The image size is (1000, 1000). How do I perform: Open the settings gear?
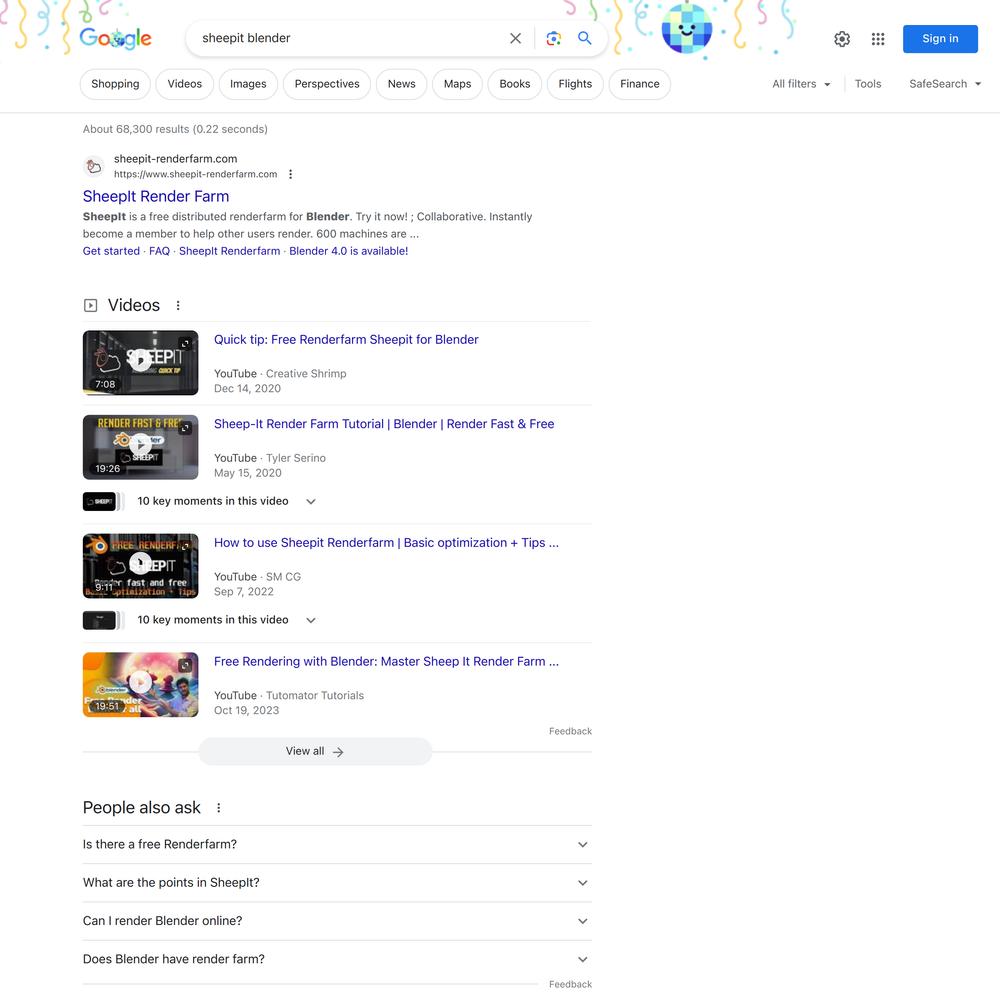click(842, 39)
